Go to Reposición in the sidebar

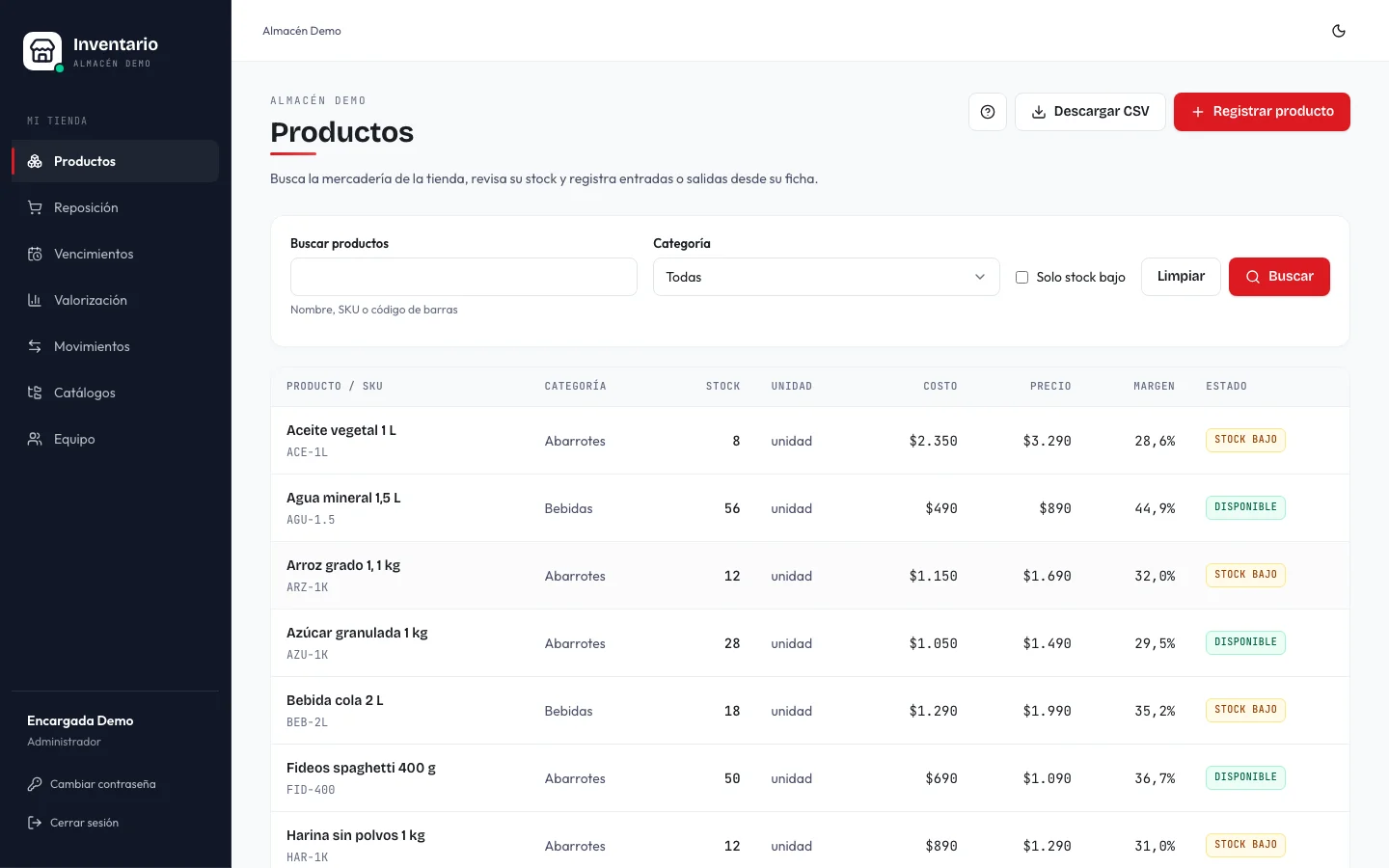115,207
